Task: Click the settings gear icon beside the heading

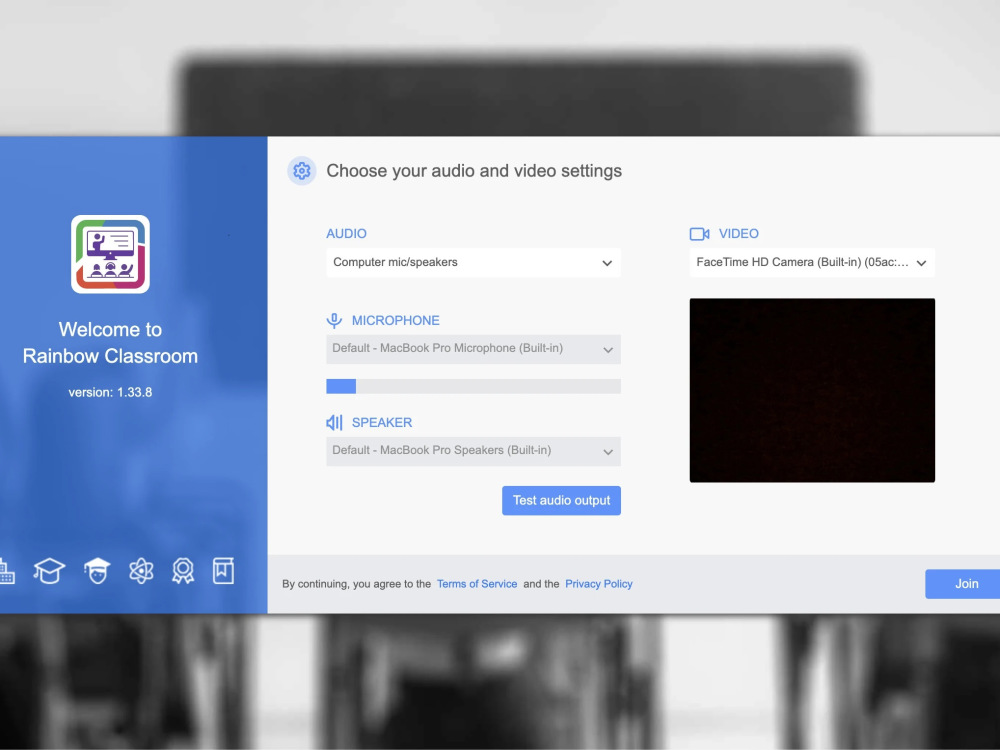Action: point(302,171)
